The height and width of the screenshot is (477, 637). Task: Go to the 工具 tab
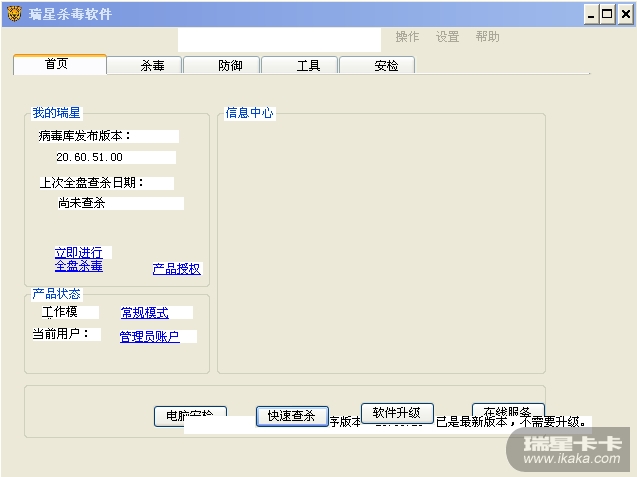tap(308, 65)
